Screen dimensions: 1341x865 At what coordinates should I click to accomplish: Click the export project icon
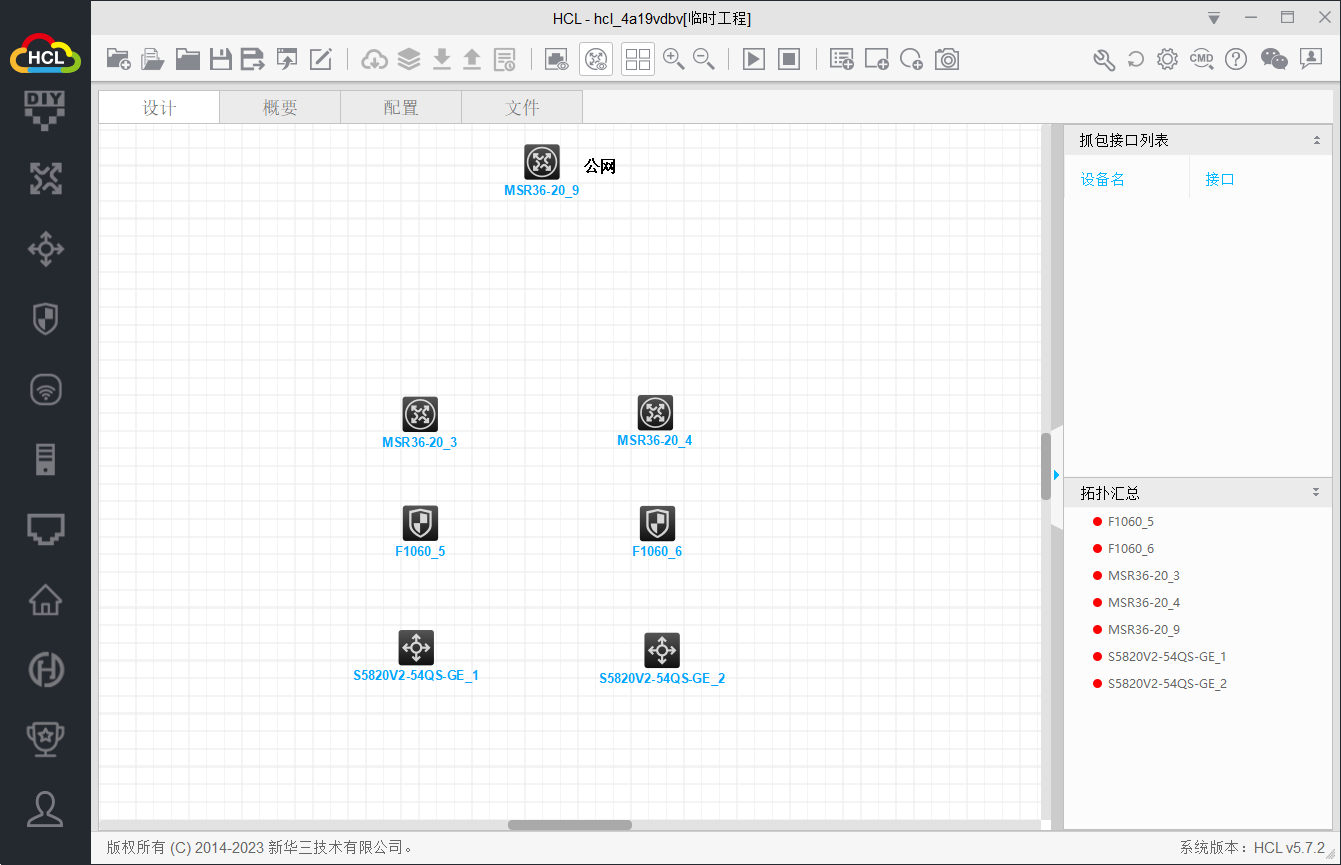[x=288, y=59]
